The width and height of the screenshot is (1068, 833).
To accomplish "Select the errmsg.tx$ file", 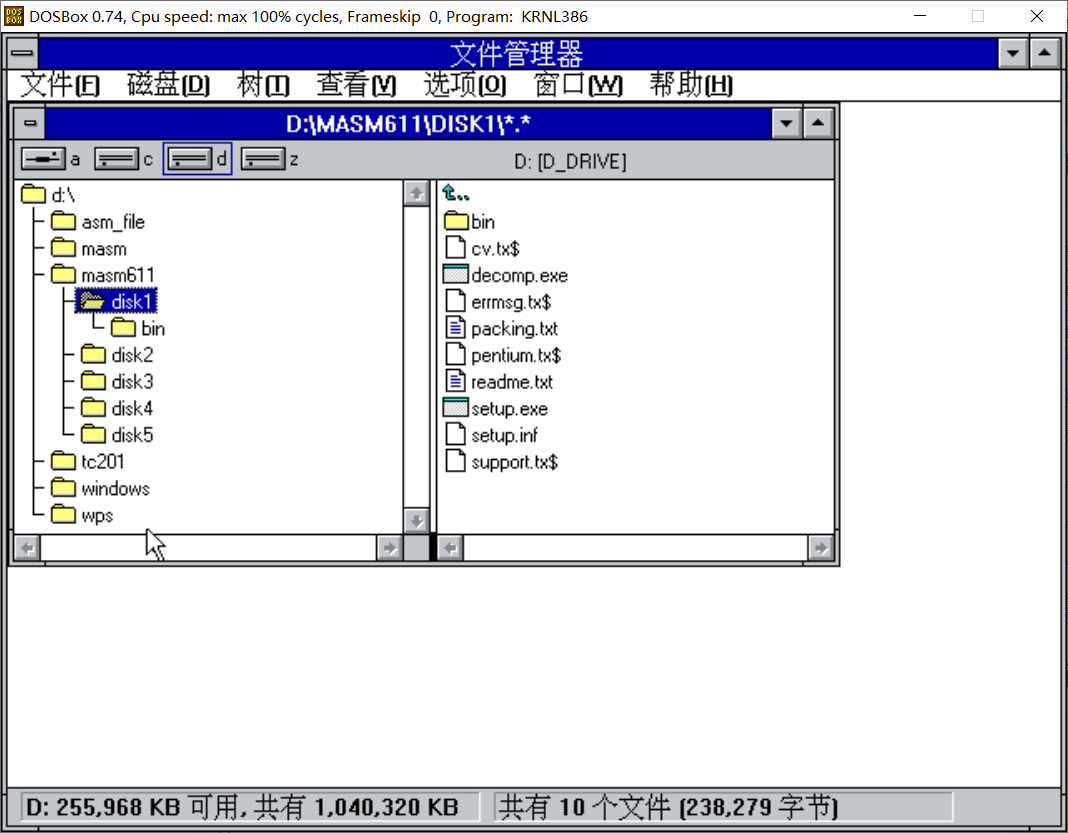I will [x=498, y=302].
